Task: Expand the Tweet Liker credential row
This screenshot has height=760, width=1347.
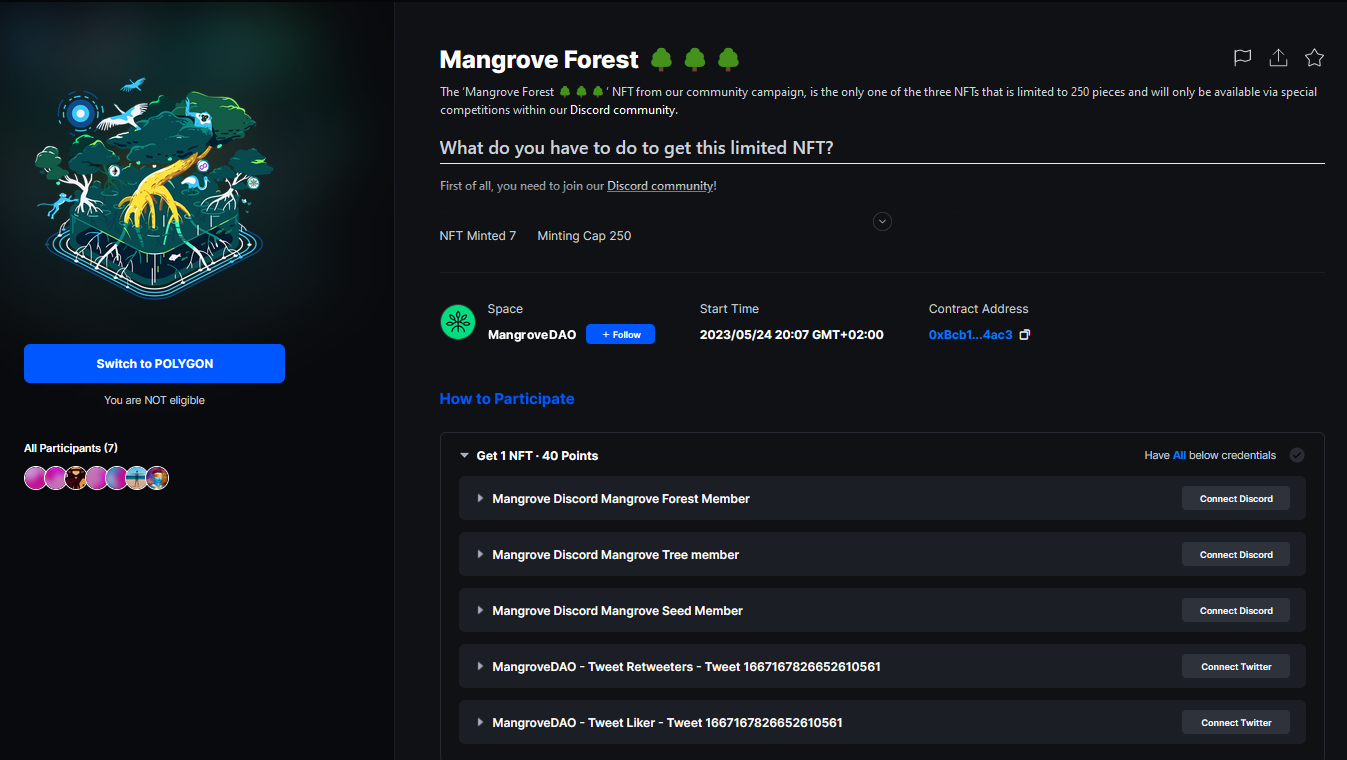Action: 480,722
